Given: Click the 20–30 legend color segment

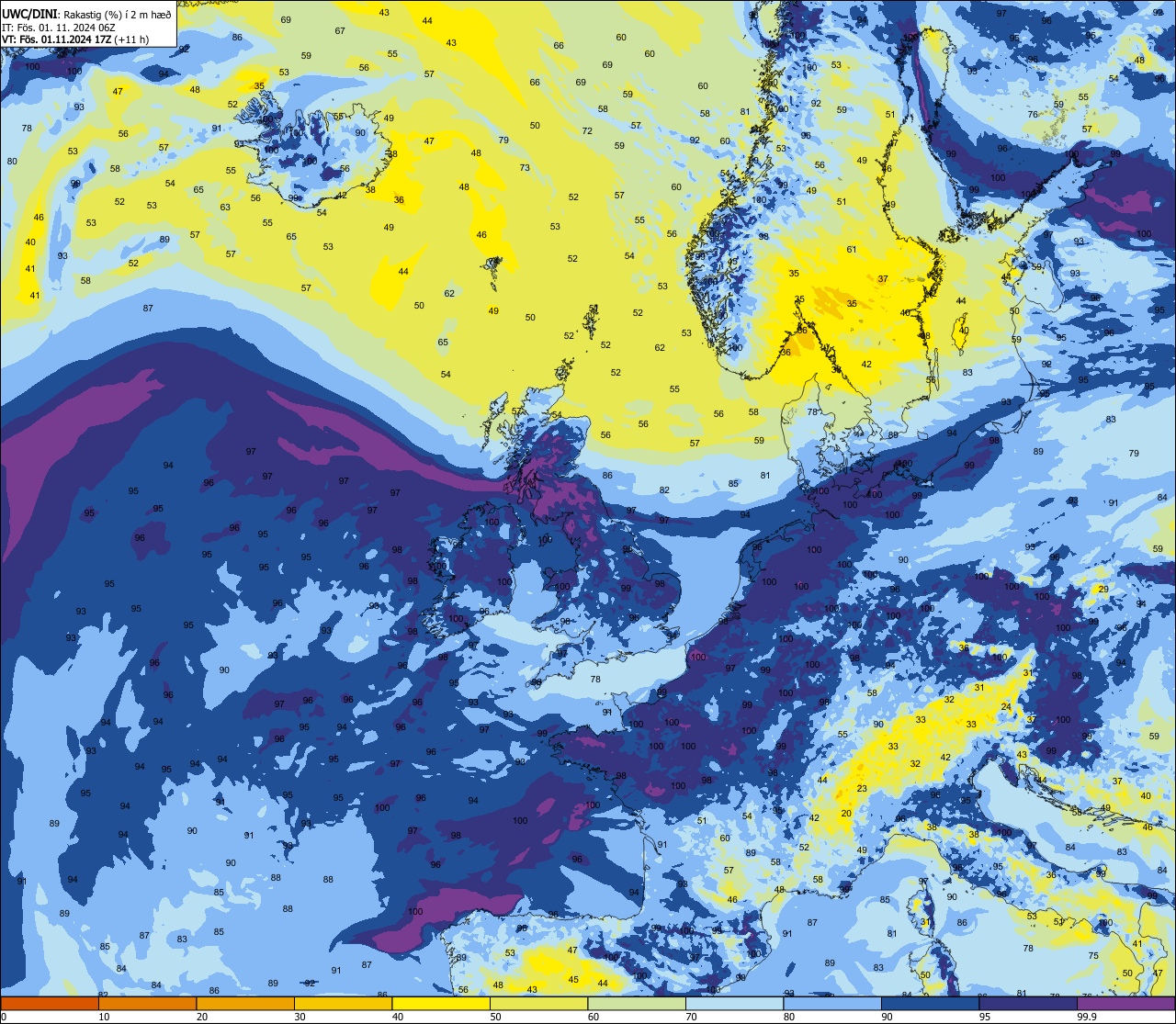Looking at the screenshot, I should coord(245,1004).
